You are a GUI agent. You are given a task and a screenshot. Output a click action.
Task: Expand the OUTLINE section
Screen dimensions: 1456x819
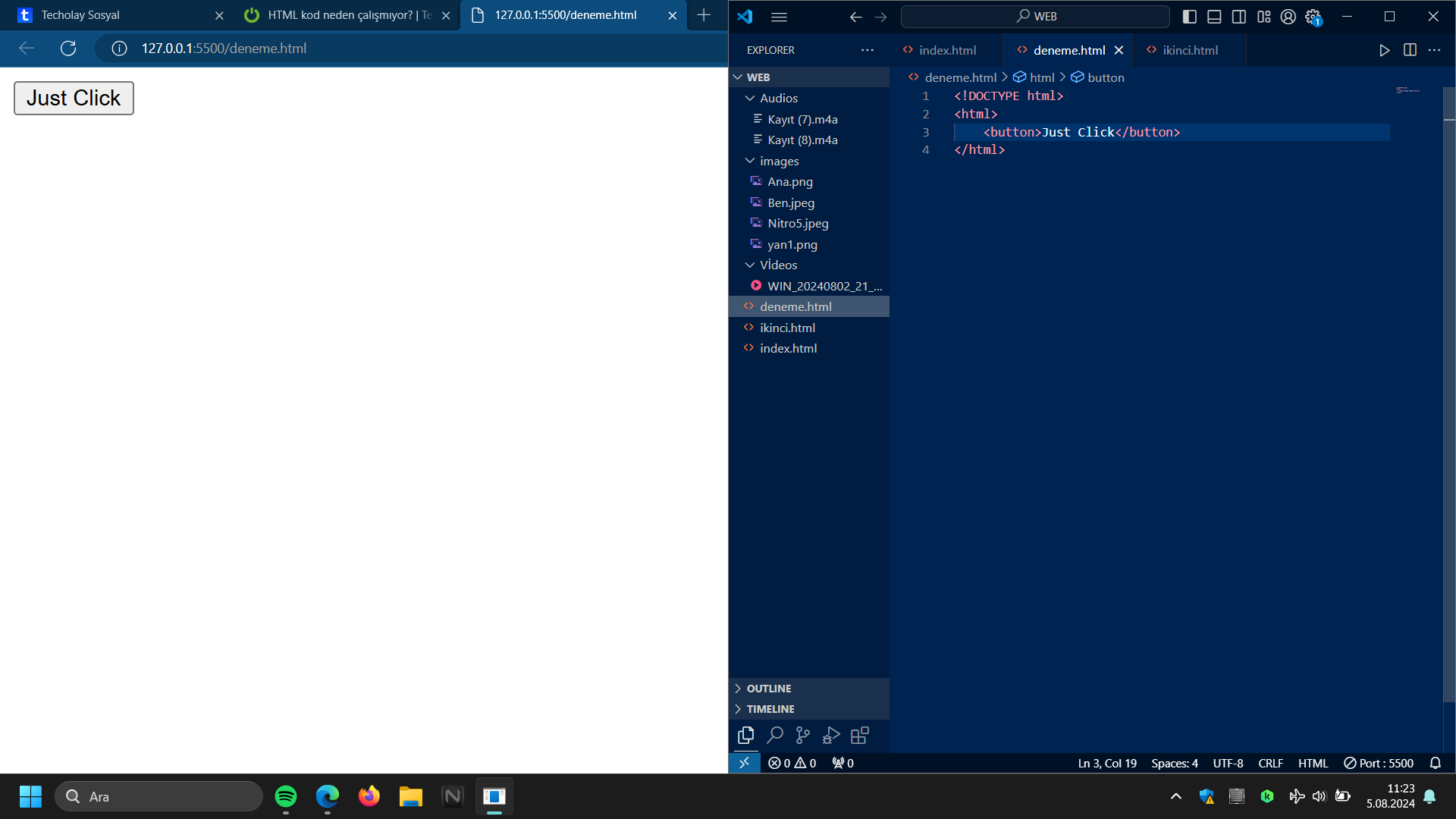tap(768, 689)
